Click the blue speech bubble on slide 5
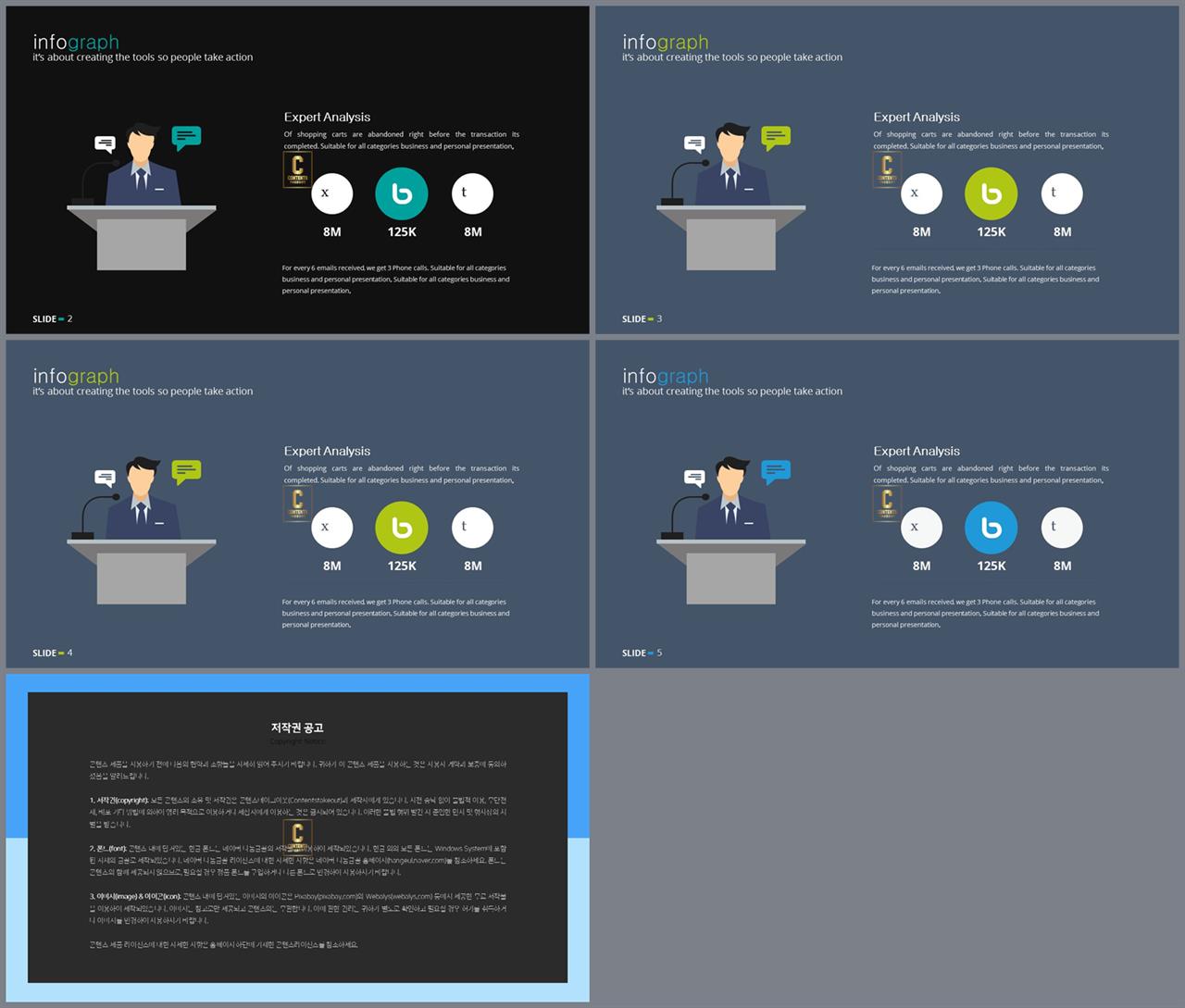Screen dimensions: 1185x1008 (776, 472)
